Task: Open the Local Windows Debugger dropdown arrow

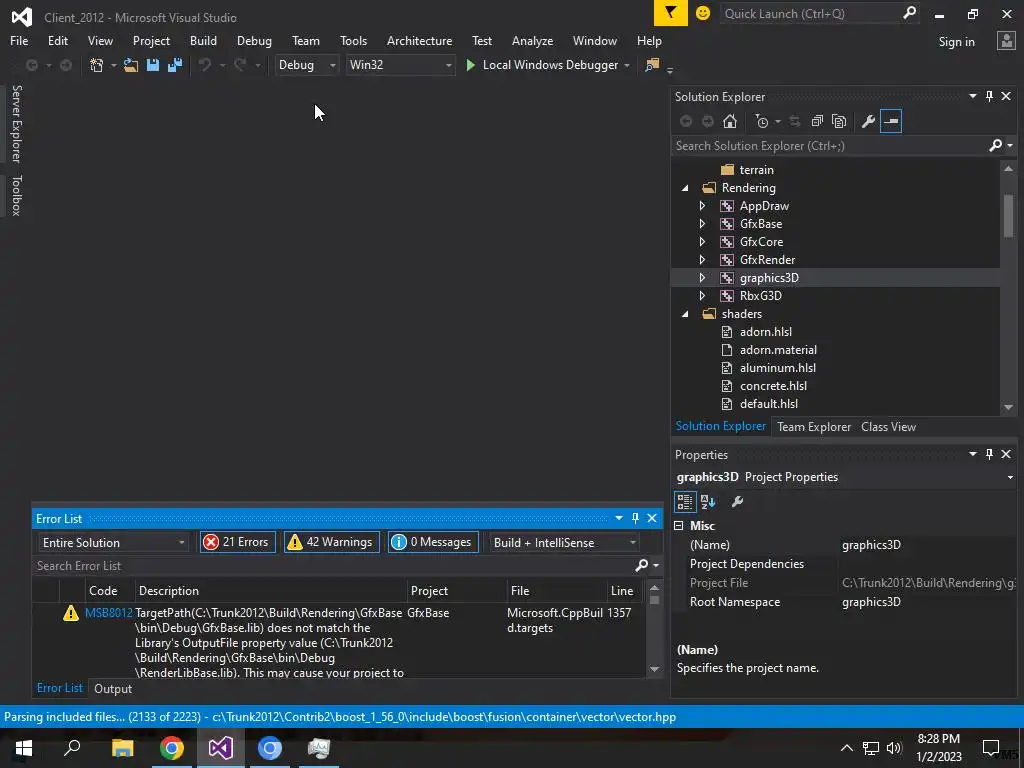Action: coord(627,65)
